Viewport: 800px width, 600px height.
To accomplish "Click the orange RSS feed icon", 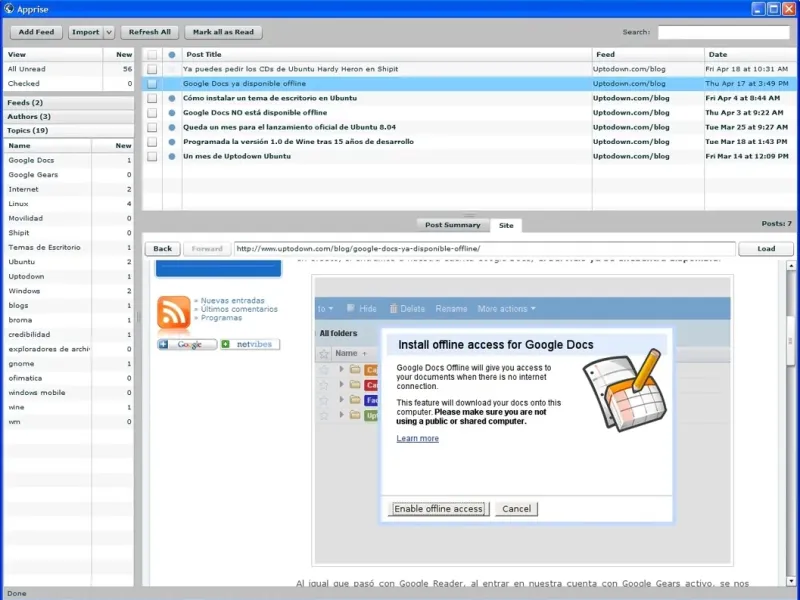I will click(x=173, y=312).
